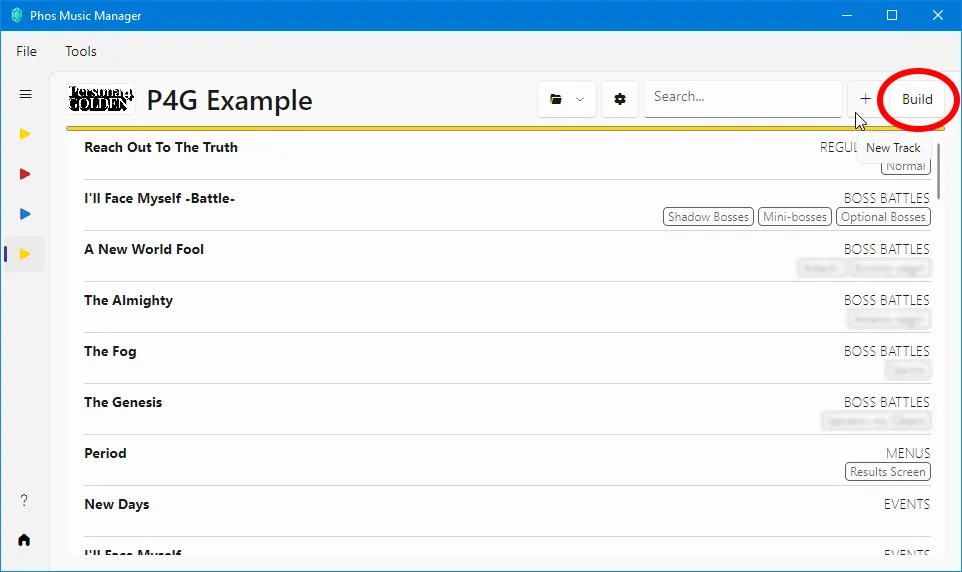Click the P4G Example project title
Image resolution: width=962 pixels, height=572 pixels.
tap(229, 100)
